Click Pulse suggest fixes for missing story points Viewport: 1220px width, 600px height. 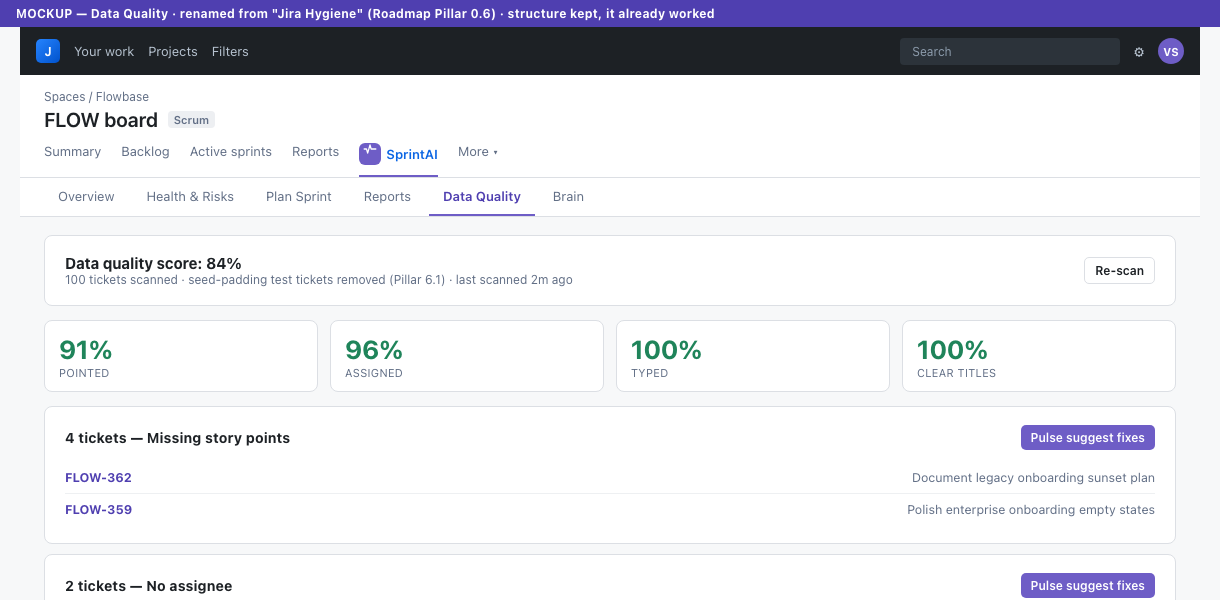click(x=1088, y=438)
